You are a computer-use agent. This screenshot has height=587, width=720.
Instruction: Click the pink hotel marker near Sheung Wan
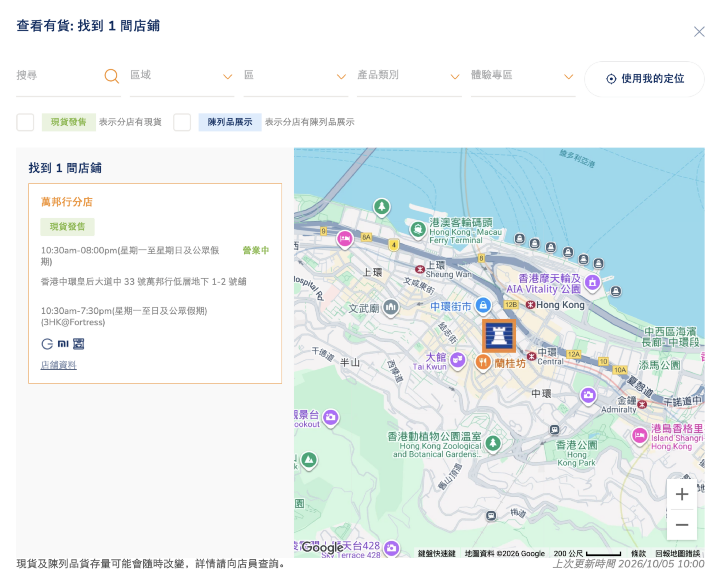pos(344,239)
